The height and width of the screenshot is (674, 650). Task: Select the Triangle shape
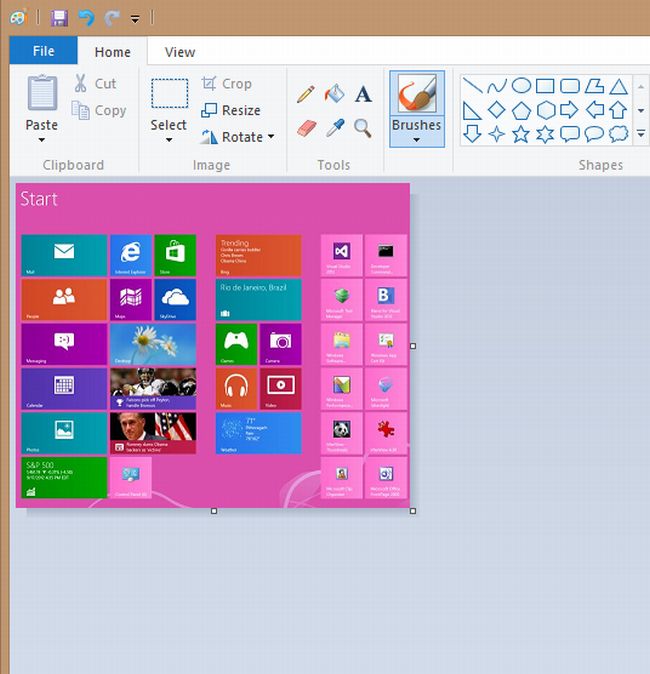(x=619, y=86)
